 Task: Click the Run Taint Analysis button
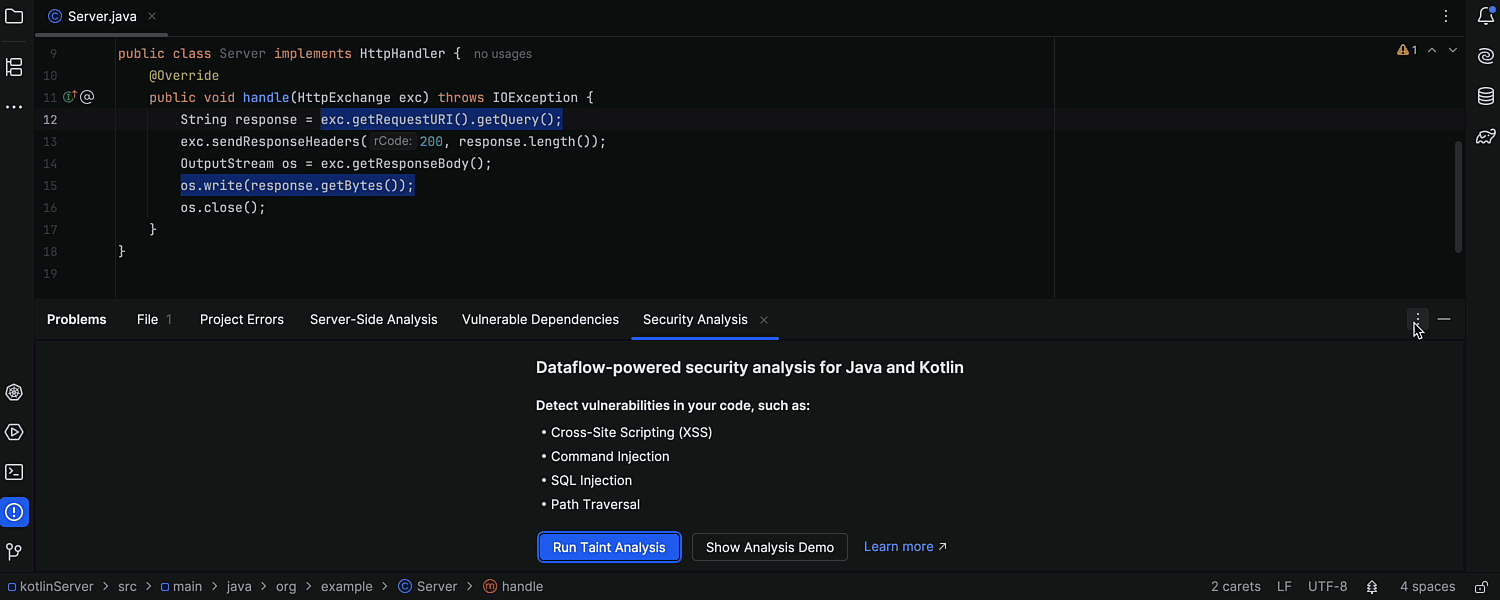point(609,547)
